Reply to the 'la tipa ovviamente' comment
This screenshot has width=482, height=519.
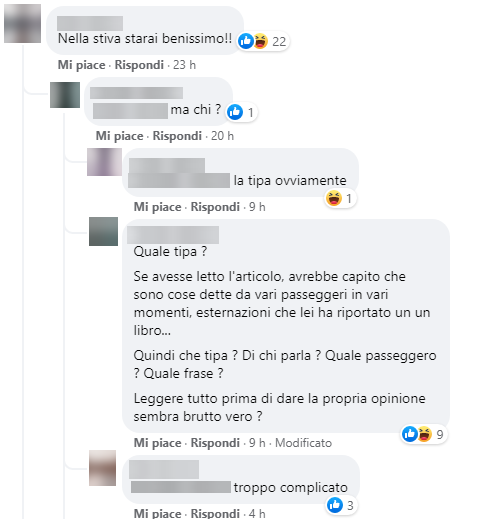tap(215, 207)
